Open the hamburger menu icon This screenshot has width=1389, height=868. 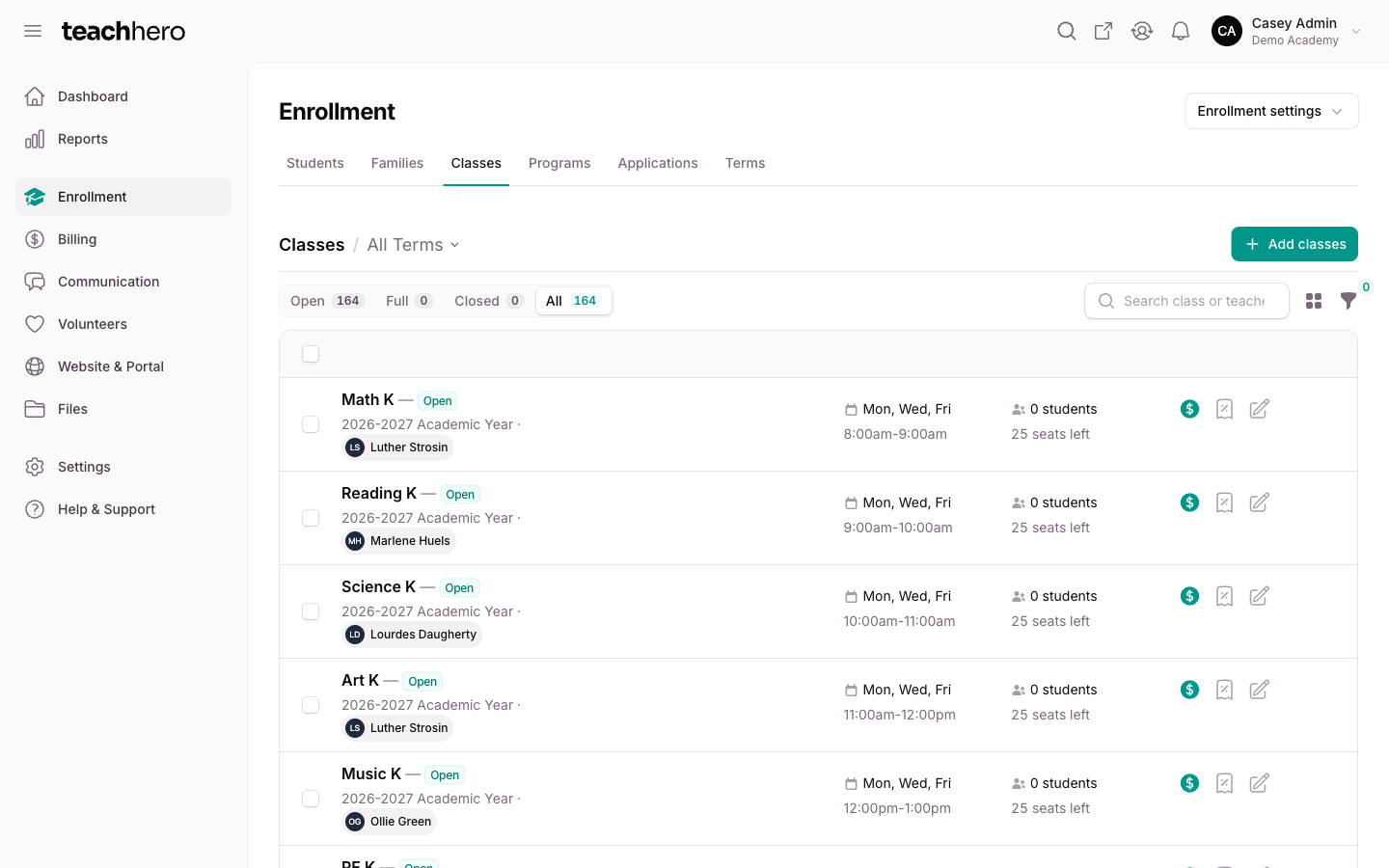tap(33, 31)
